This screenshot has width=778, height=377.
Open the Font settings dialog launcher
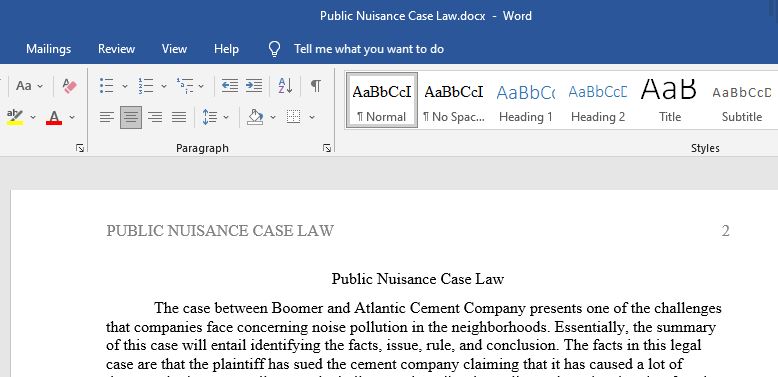coord(80,148)
